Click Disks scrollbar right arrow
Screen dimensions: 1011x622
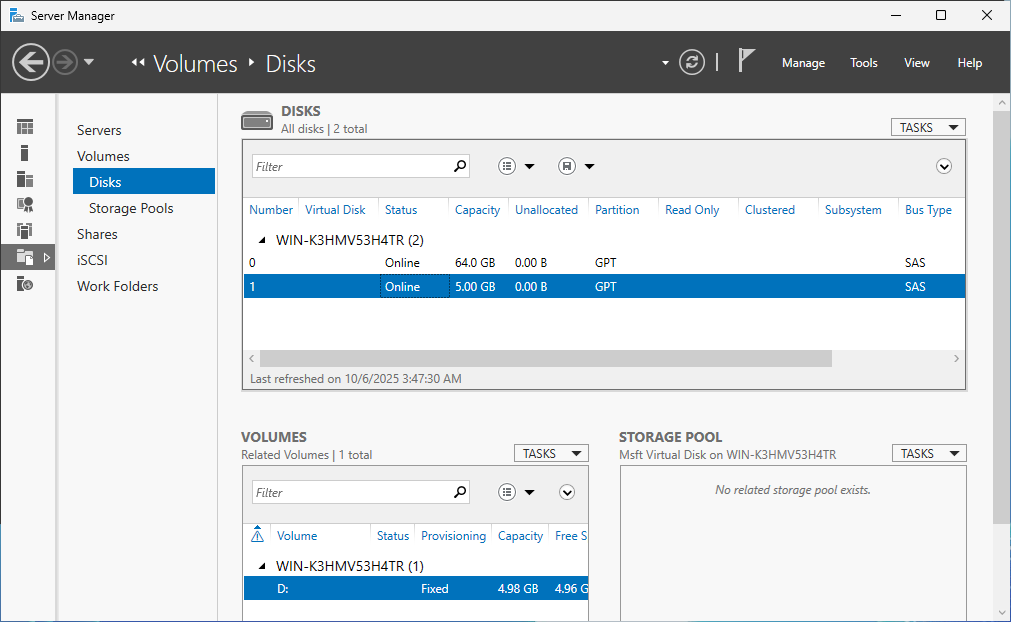956,358
